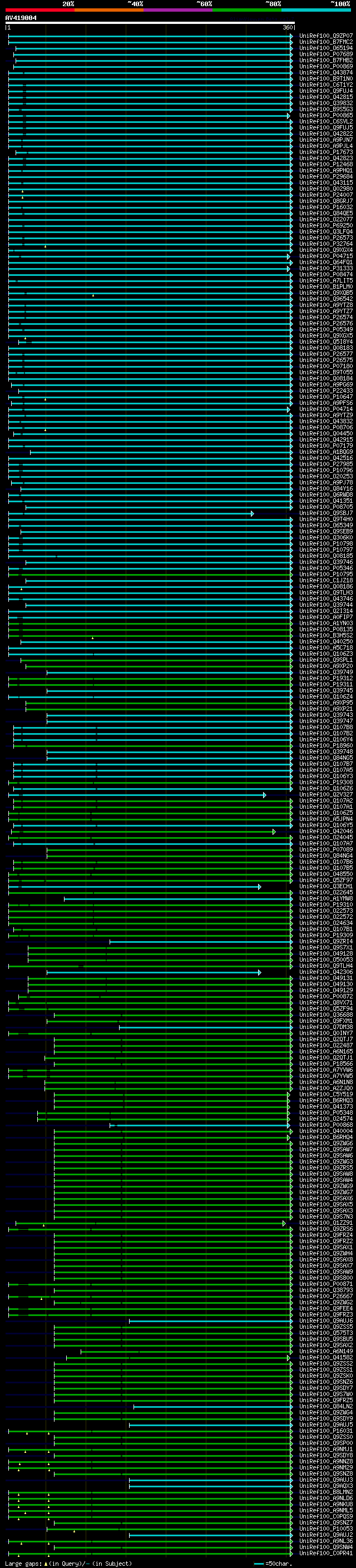This screenshot has height=1568, width=356.
Task: Select hit label UniRef100_O22573
Action: (326, 911)
